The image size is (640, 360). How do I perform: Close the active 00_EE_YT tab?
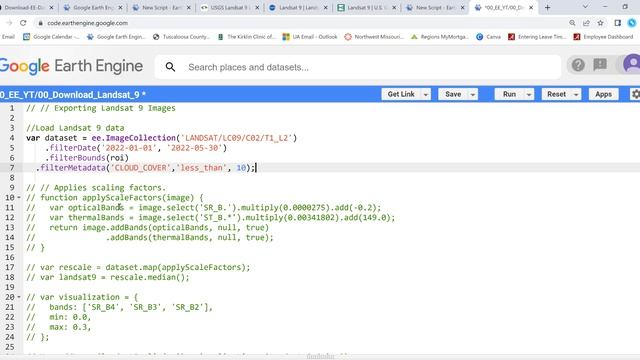click(x=531, y=7)
